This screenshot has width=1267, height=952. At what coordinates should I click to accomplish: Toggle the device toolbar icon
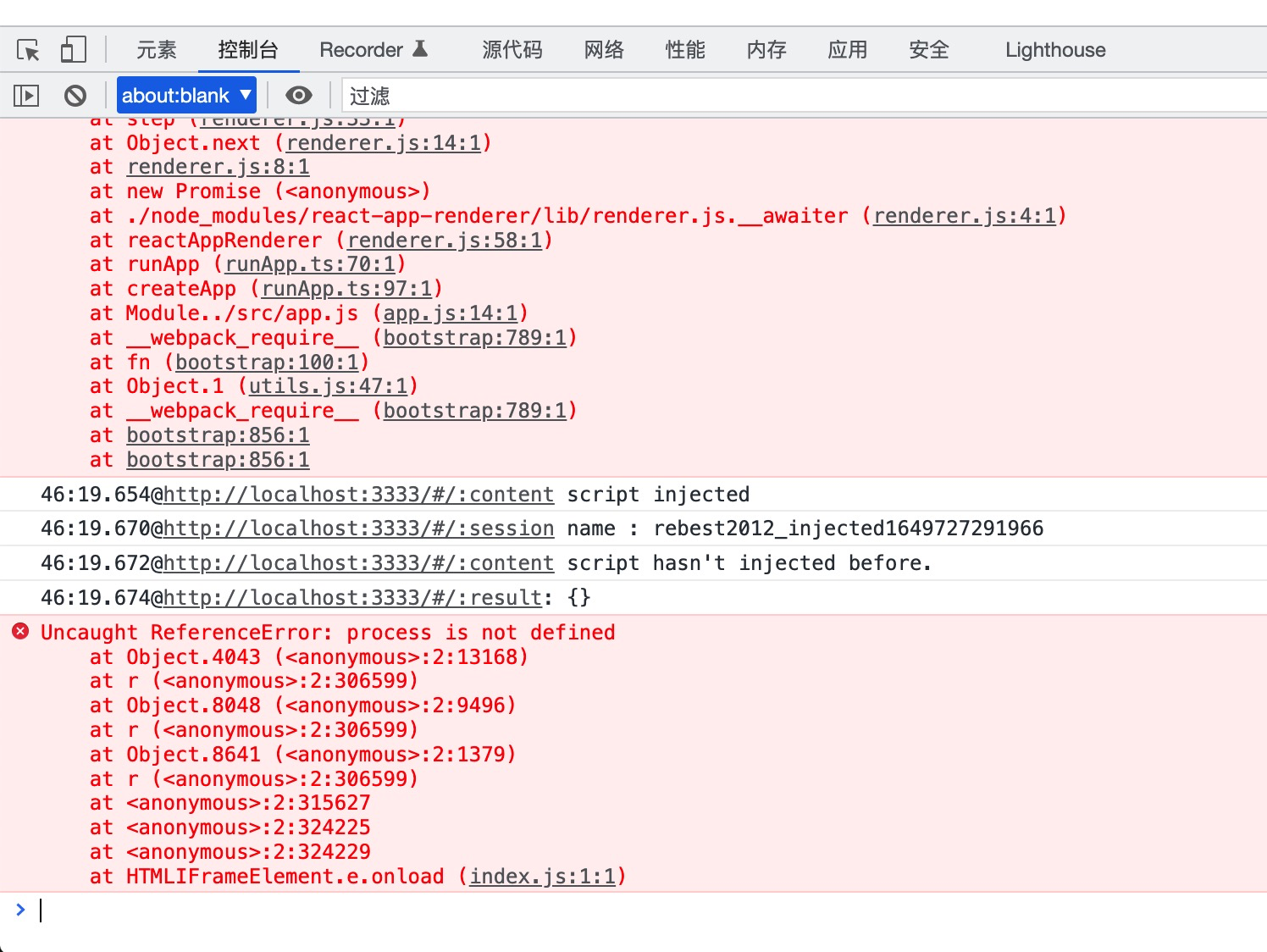click(73, 50)
